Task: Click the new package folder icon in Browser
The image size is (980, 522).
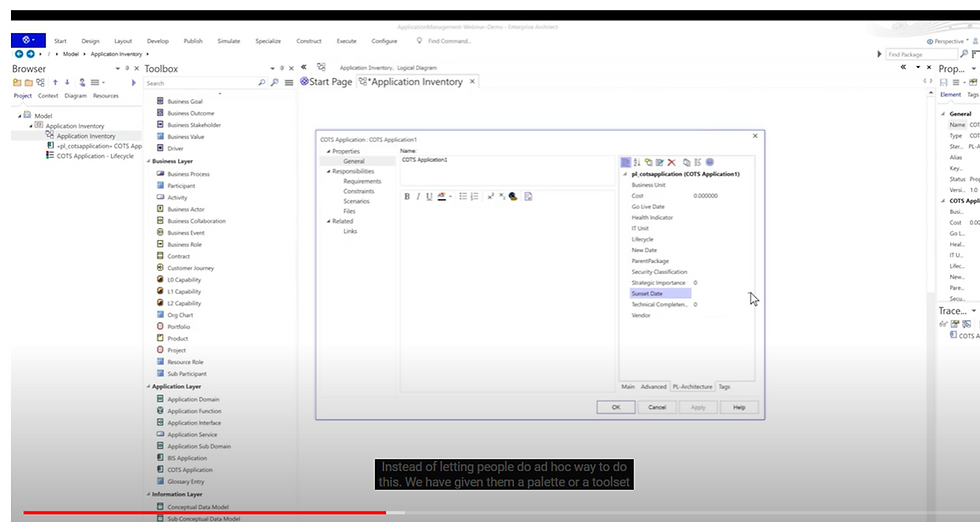Action: click(29, 83)
